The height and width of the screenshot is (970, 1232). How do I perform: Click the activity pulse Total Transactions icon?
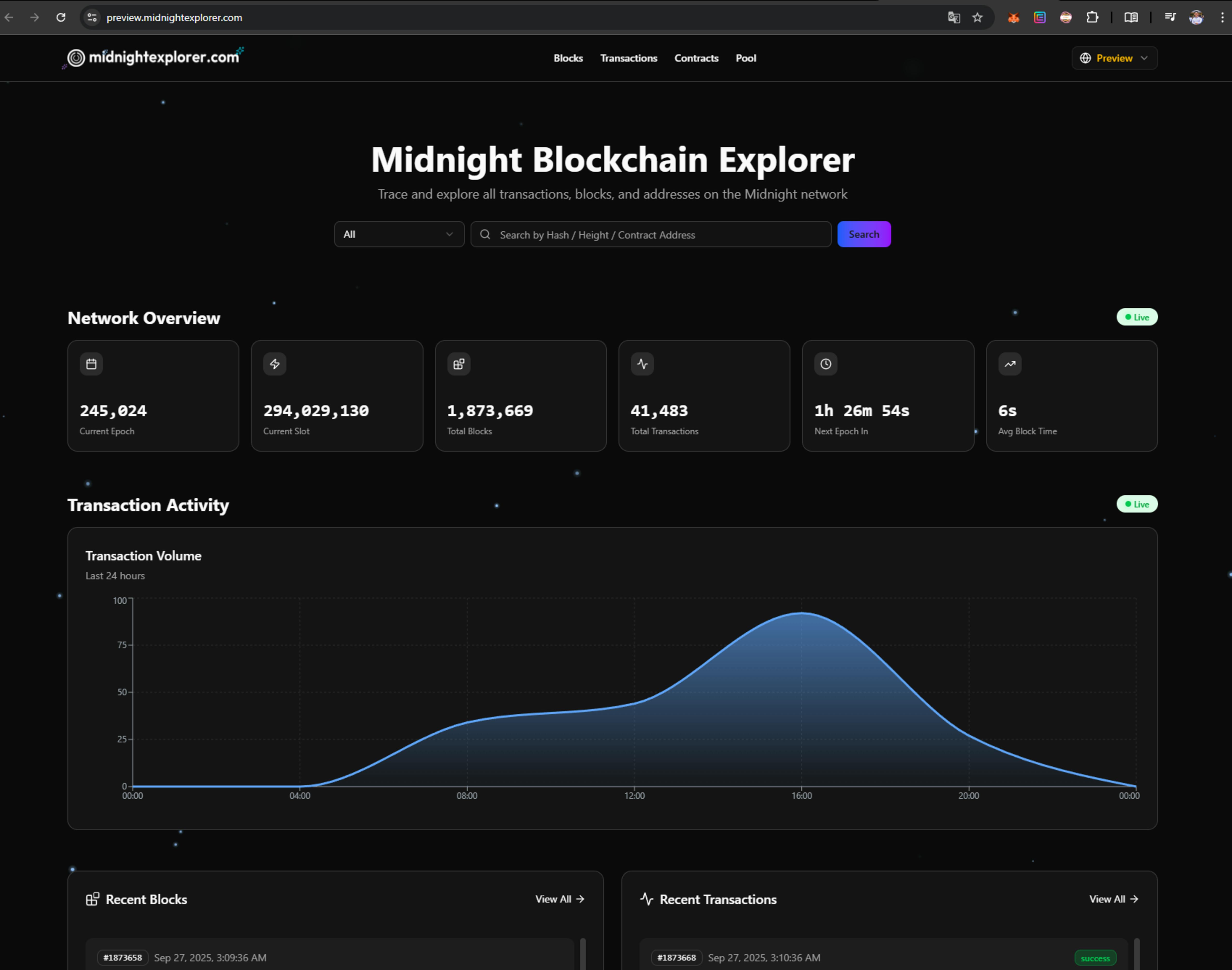[x=642, y=364]
